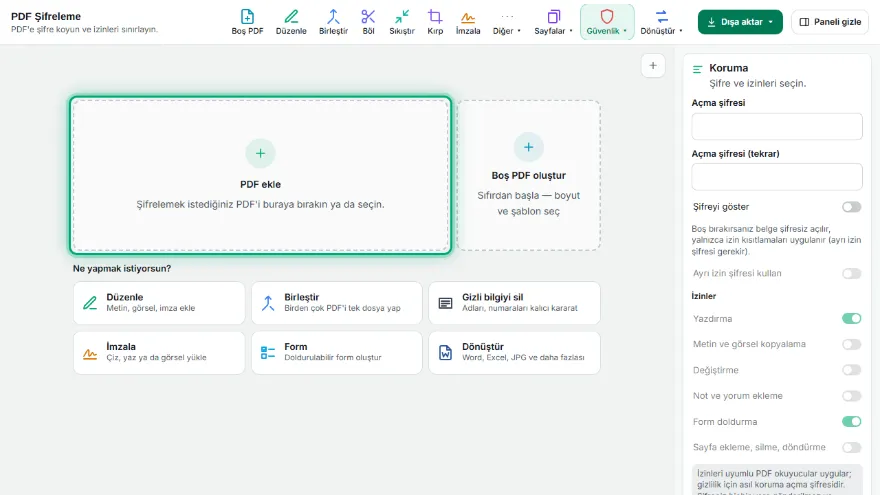
Task: Focus the Açma şifresi (tekrar) field
Action: point(777,177)
